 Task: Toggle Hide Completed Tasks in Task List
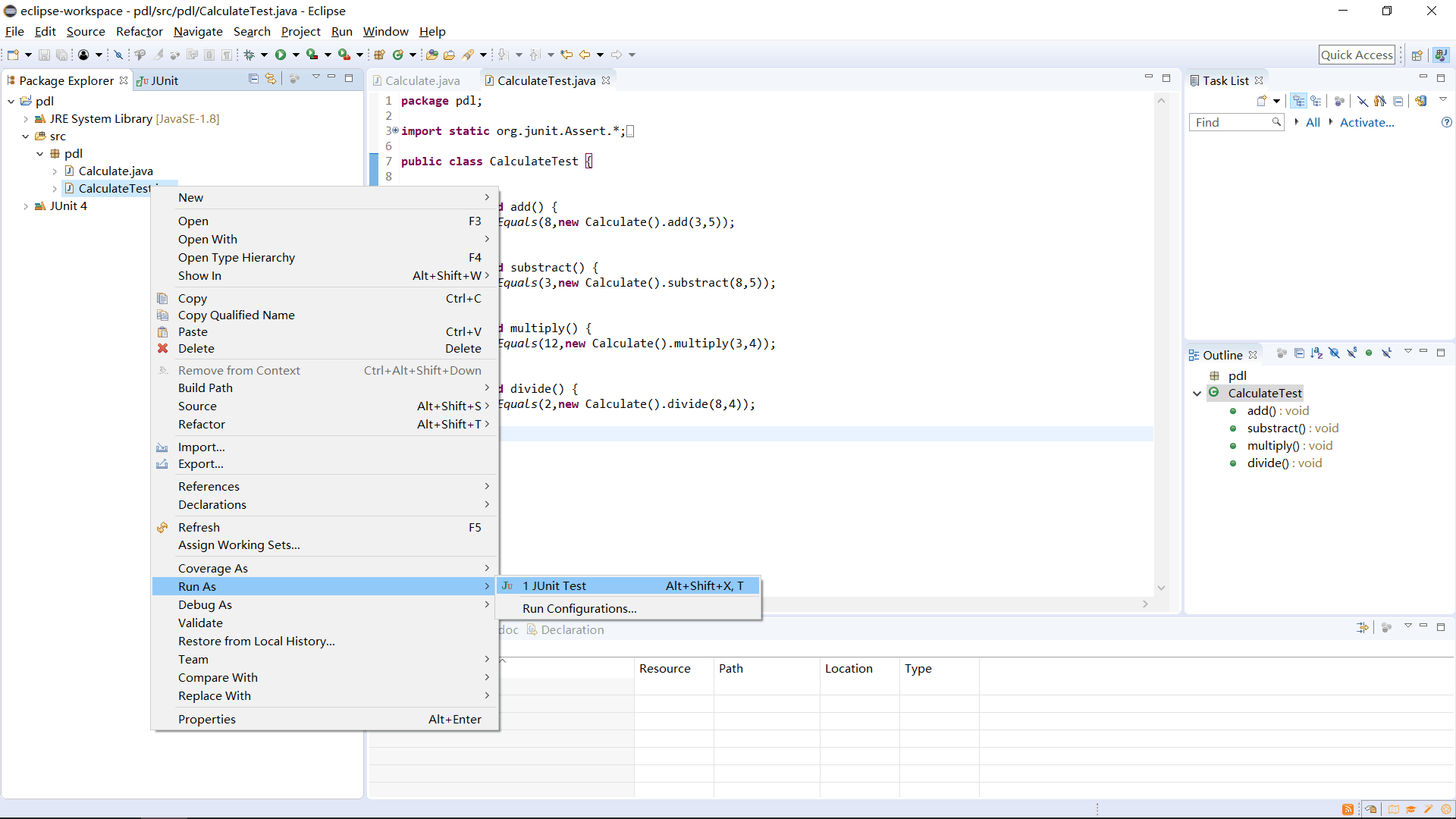point(1363,101)
